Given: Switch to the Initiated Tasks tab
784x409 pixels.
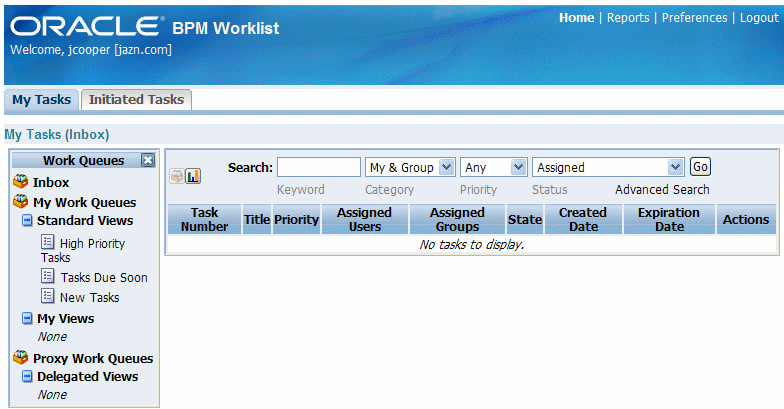Looking at the screenshot, I should click(136, 100).
